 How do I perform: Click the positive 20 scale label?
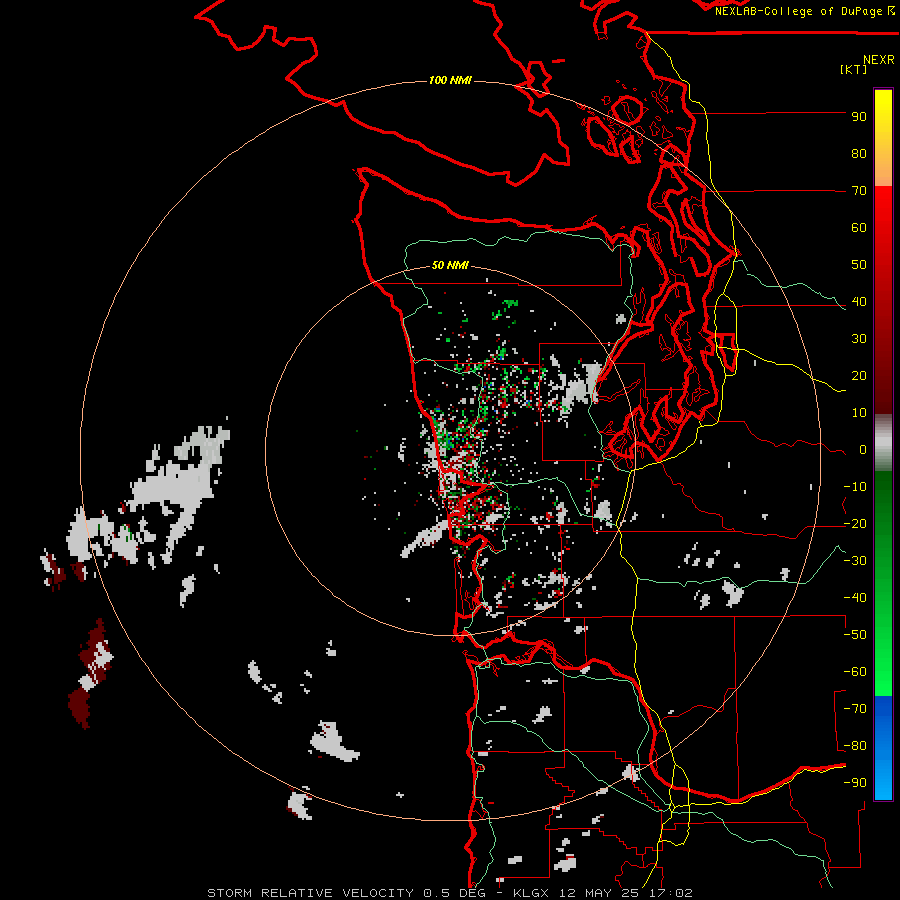(x=859, y=375)
